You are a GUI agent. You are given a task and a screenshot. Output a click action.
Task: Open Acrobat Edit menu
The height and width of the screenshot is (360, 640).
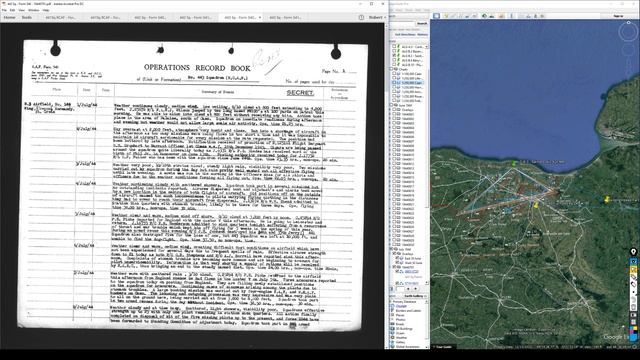pyautogui.click(x=12, y=10)
